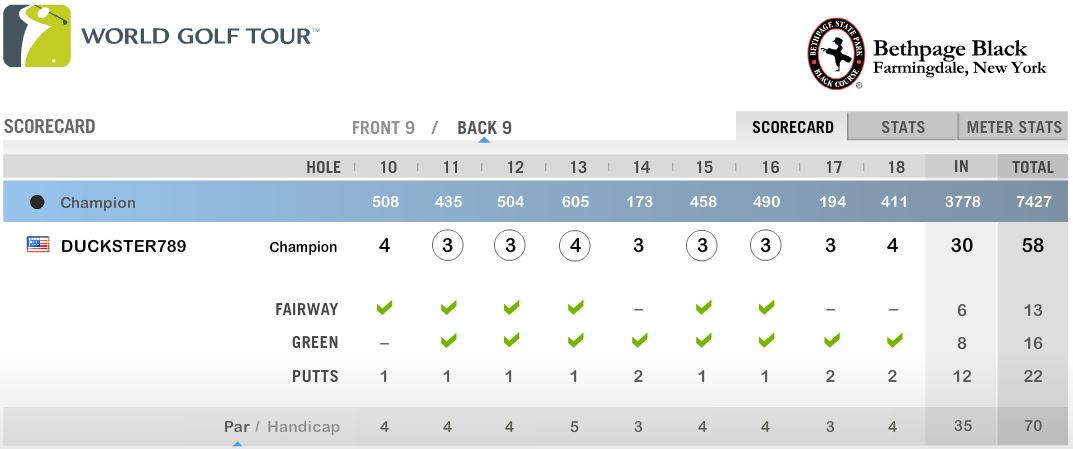Click the green checkmark for hole 18
This screenshot has height=449, width=1073.
(x=894, y=340)
